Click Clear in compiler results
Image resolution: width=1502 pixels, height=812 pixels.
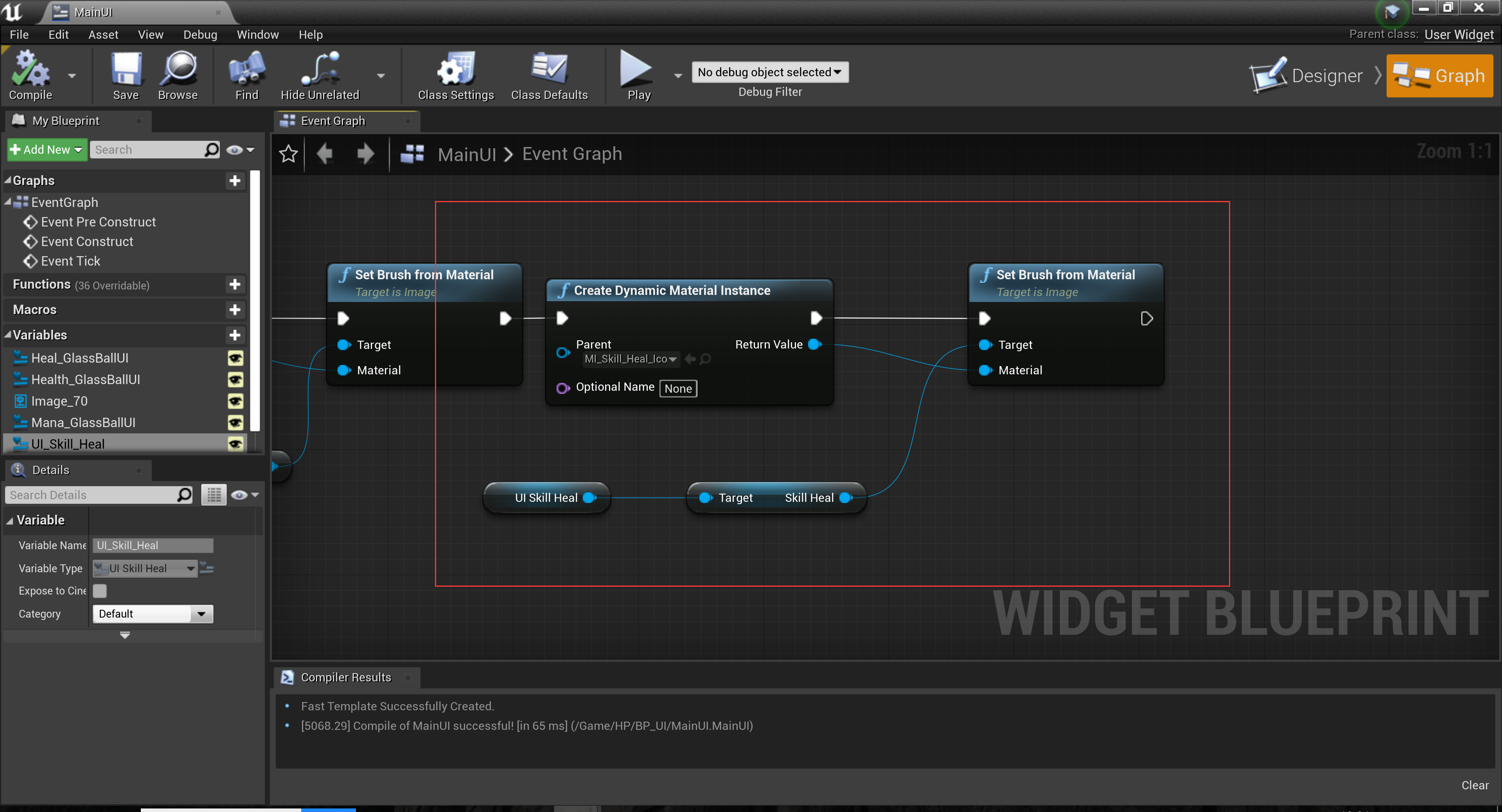click(1474, 785)
